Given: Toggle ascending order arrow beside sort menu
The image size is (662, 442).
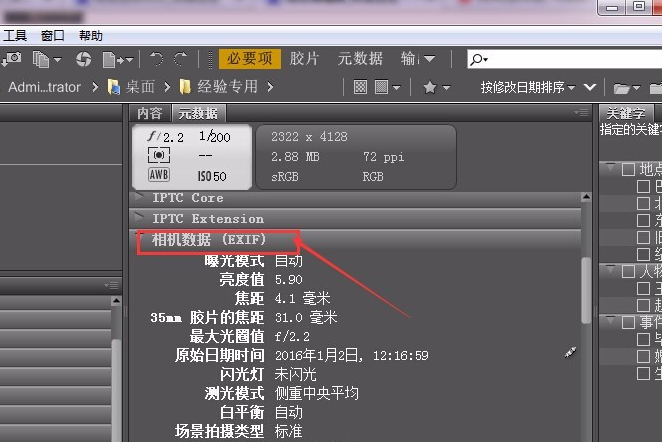Looking at the screenshot, I should (x=590, y=87).
